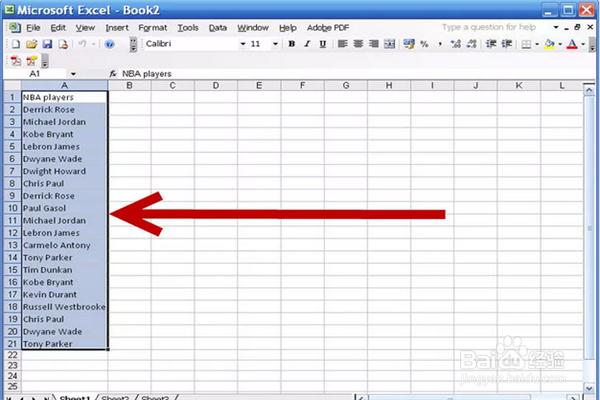Open the Font Color dropdown arrow
This screenshot has width=600, height=400.
[583, 44]
